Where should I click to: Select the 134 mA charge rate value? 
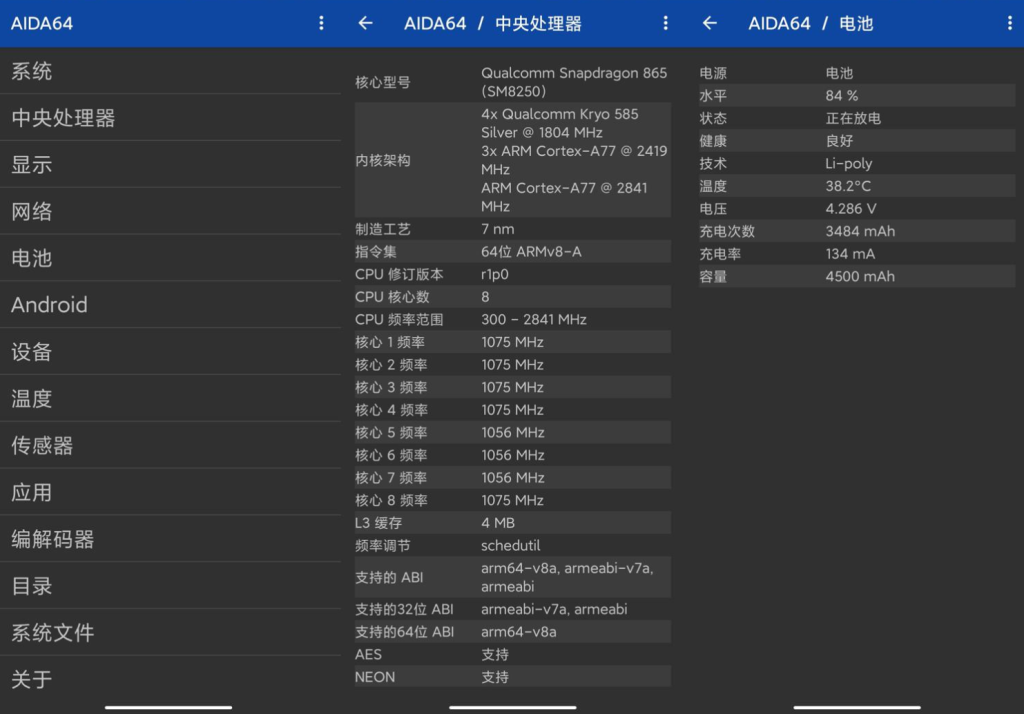point(850,254)
